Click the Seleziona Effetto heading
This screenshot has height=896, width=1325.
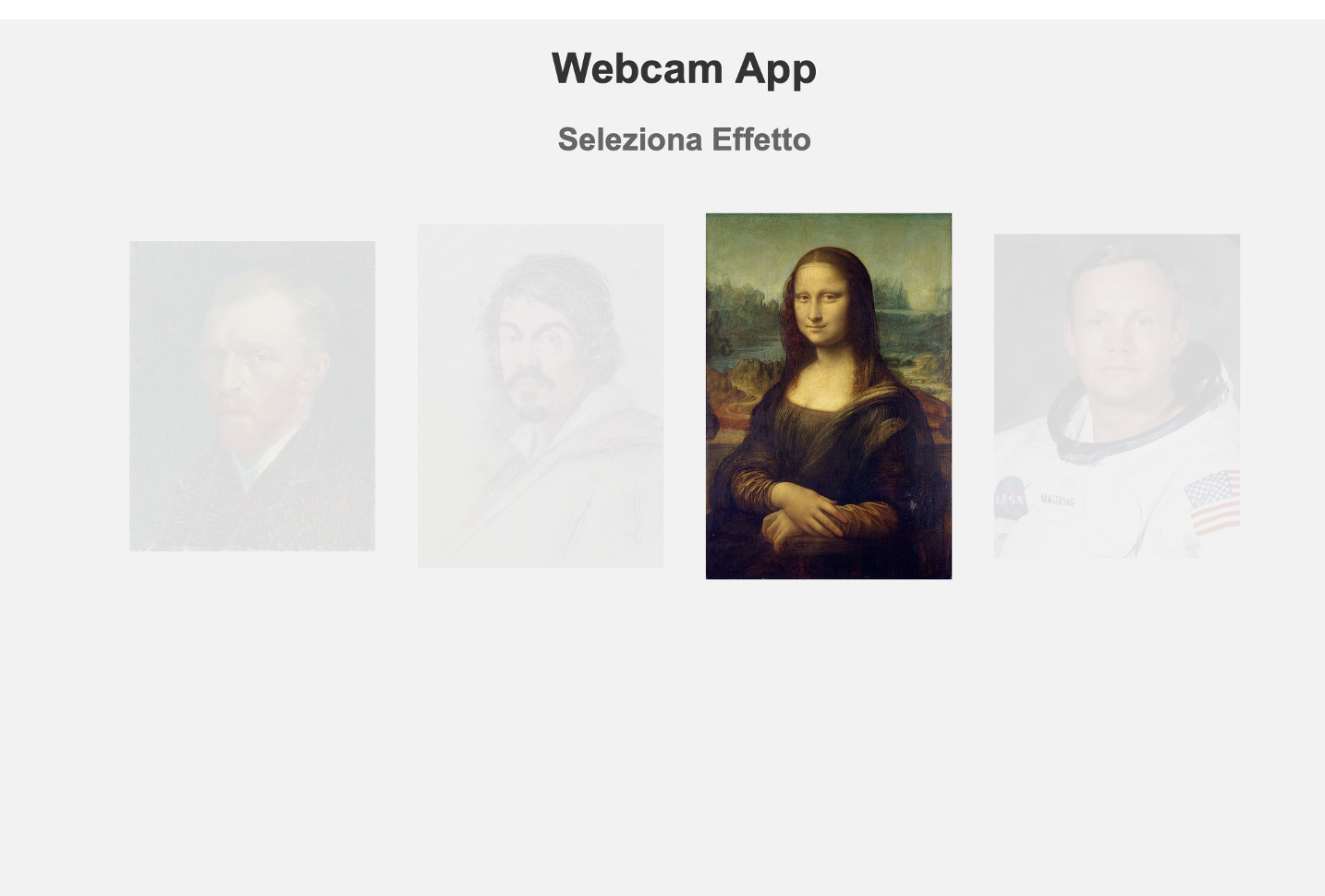point(684,139)
